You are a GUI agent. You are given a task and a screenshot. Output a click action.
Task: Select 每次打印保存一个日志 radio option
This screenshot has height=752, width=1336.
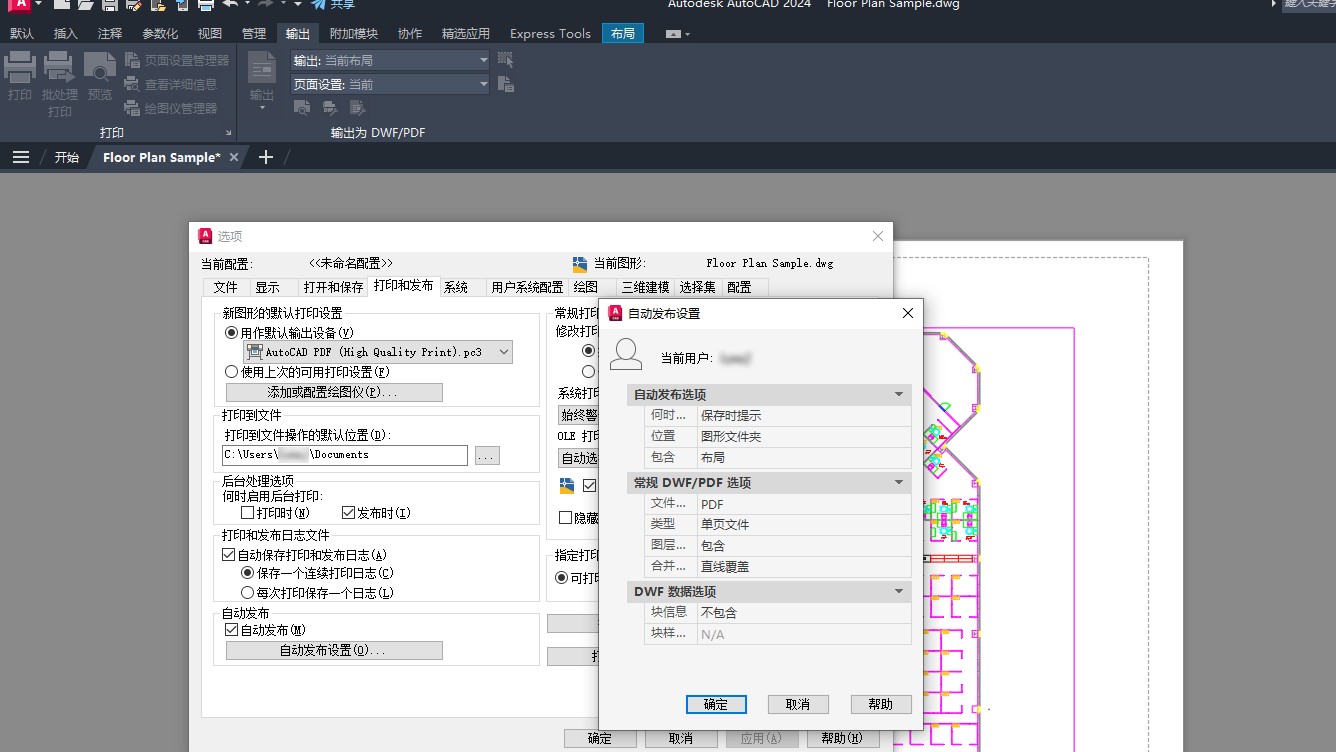tap(248, 593)
